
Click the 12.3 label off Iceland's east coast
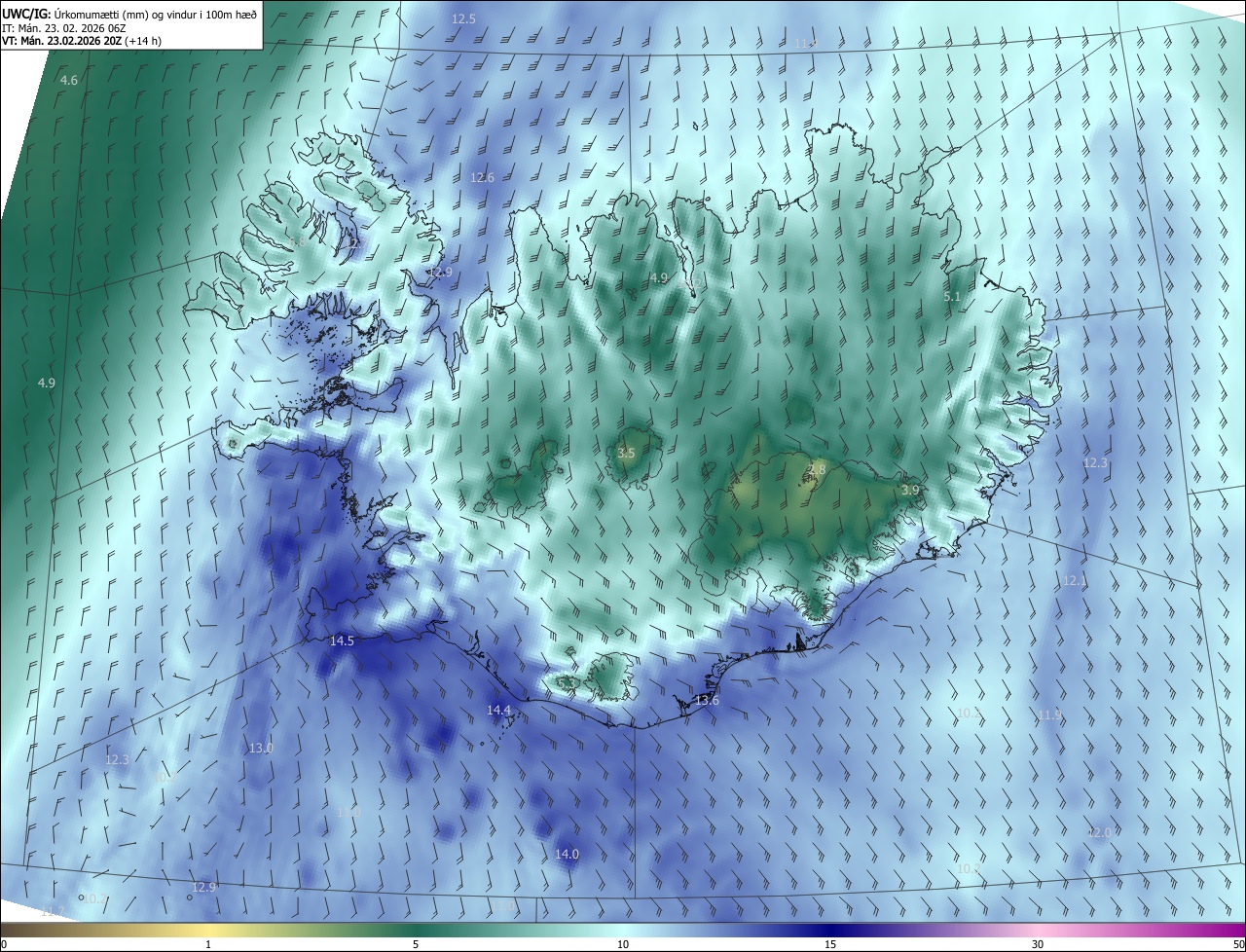1095,463
